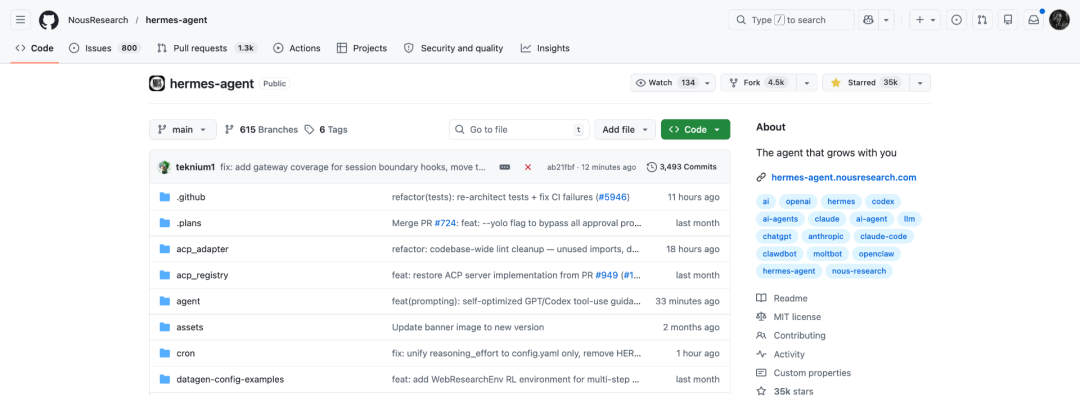Click teknium1's avatar in commit row
Viewport: 1080px width, 396px height.
[165, 167]
